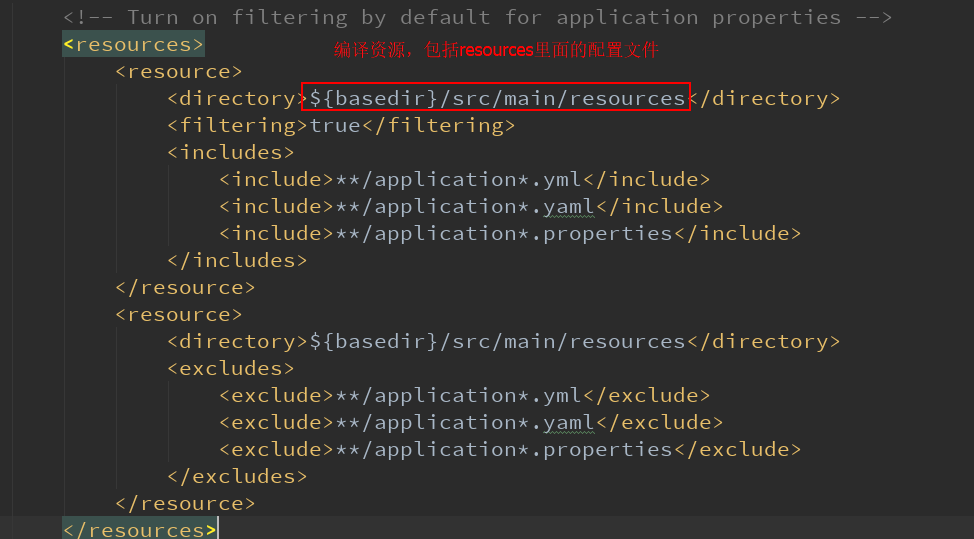
Task: Click the first closing resource tag
Action: click(185, 288)
